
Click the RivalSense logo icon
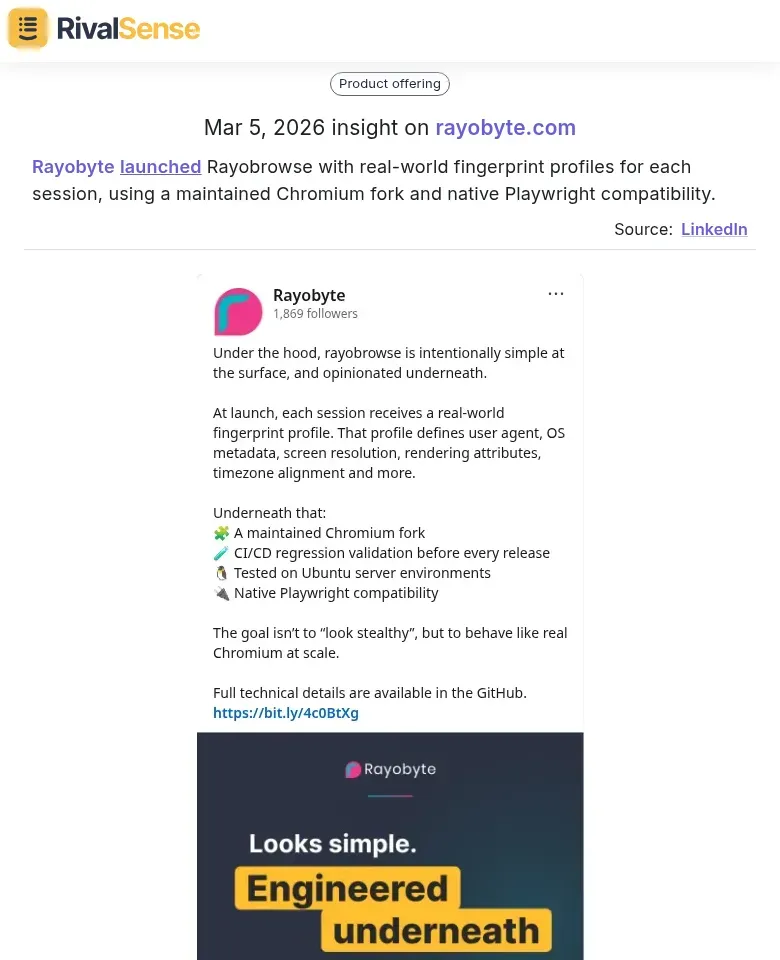click(x=27, y=28)
